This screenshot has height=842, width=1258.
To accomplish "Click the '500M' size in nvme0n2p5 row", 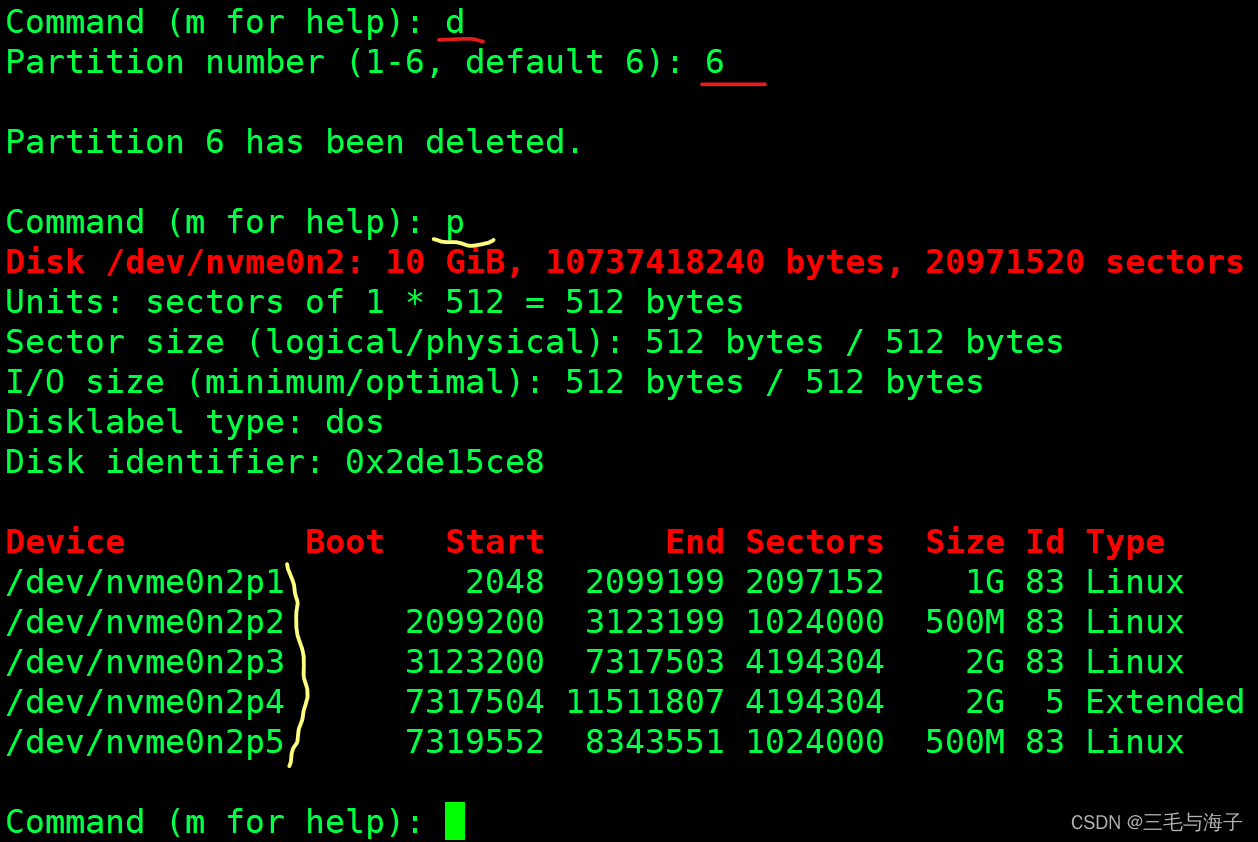I will [965, 742].
